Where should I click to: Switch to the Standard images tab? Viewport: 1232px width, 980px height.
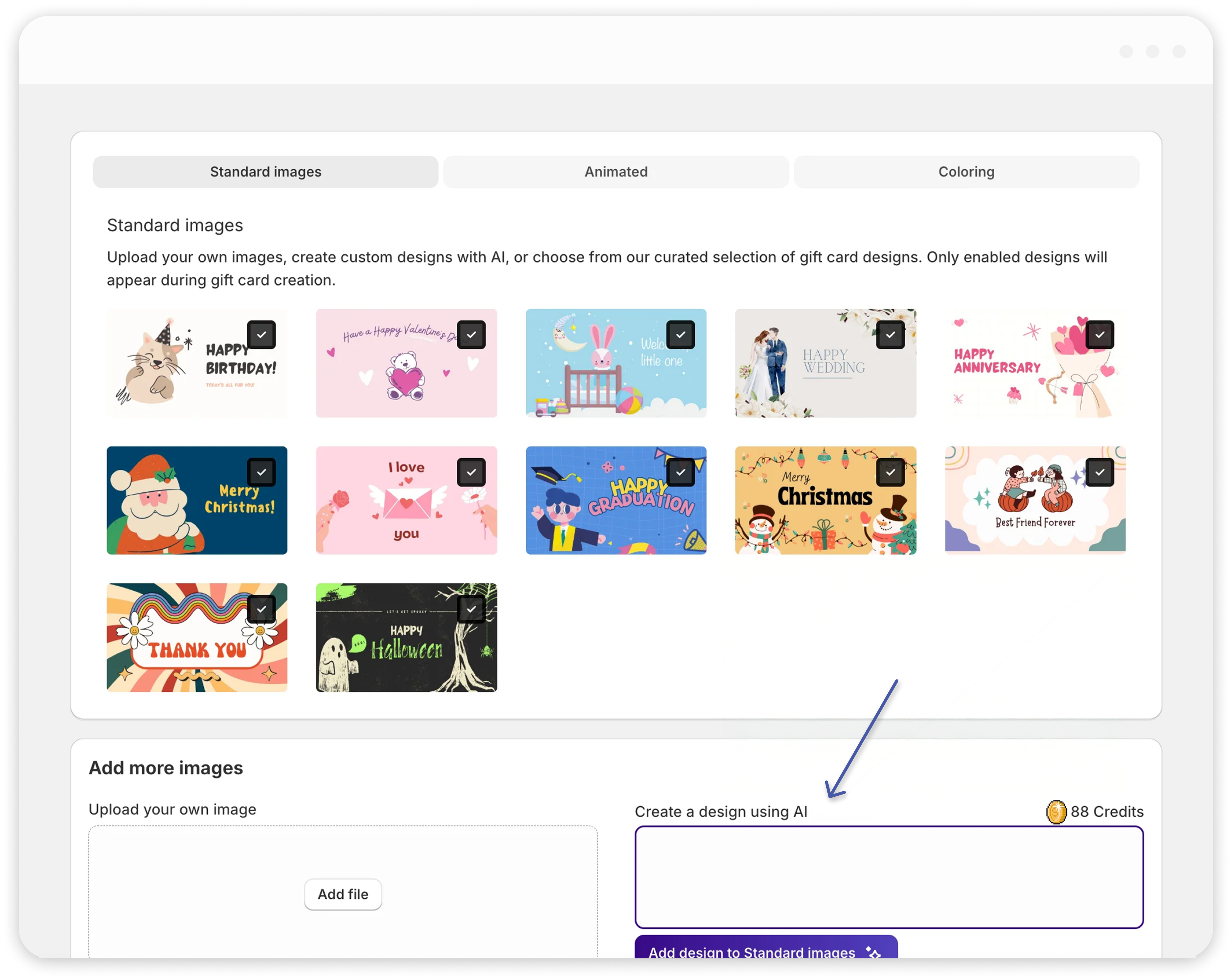click(x=265, y=171)
